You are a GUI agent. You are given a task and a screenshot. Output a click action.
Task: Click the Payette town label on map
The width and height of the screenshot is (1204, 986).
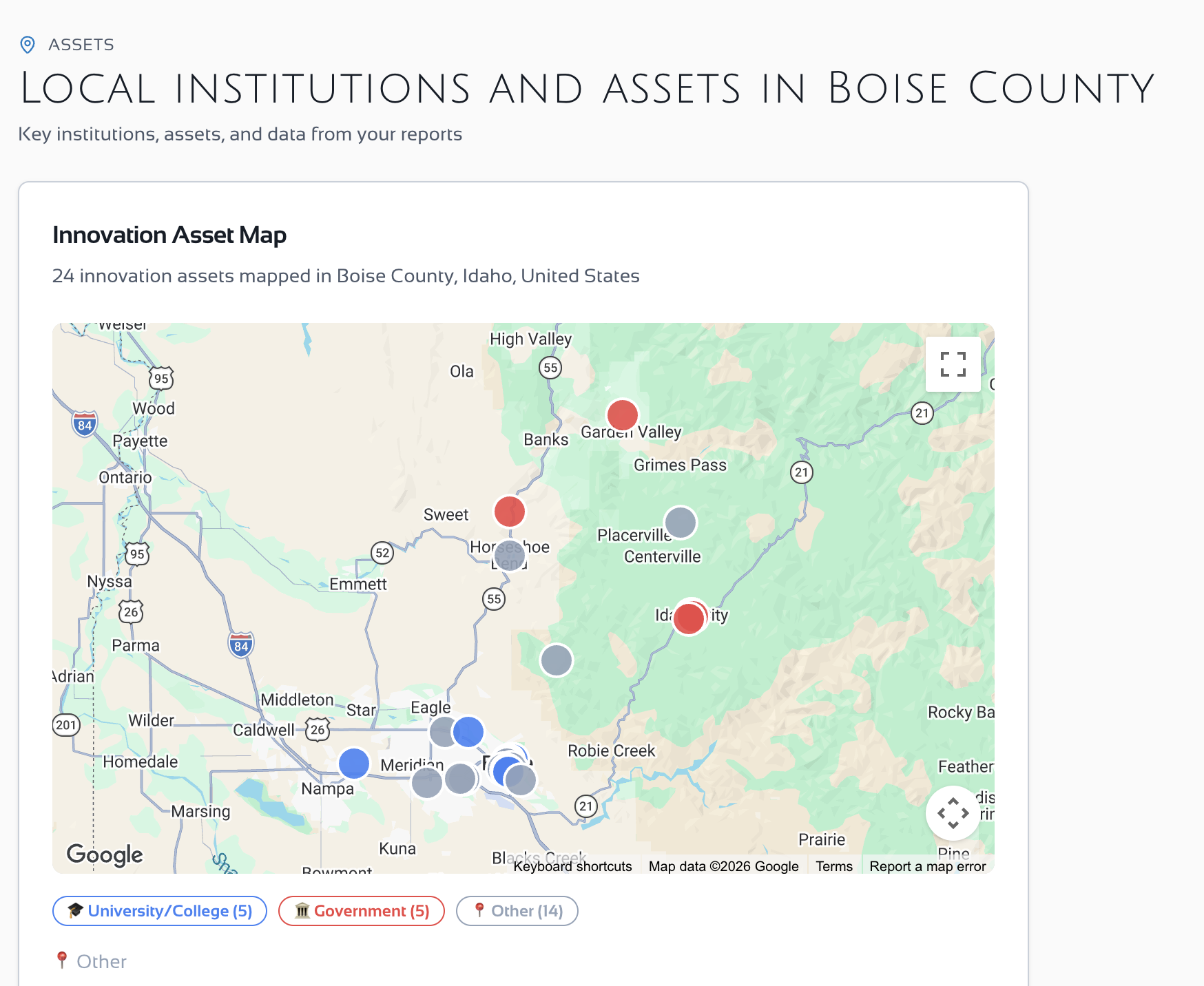(140, 441)
